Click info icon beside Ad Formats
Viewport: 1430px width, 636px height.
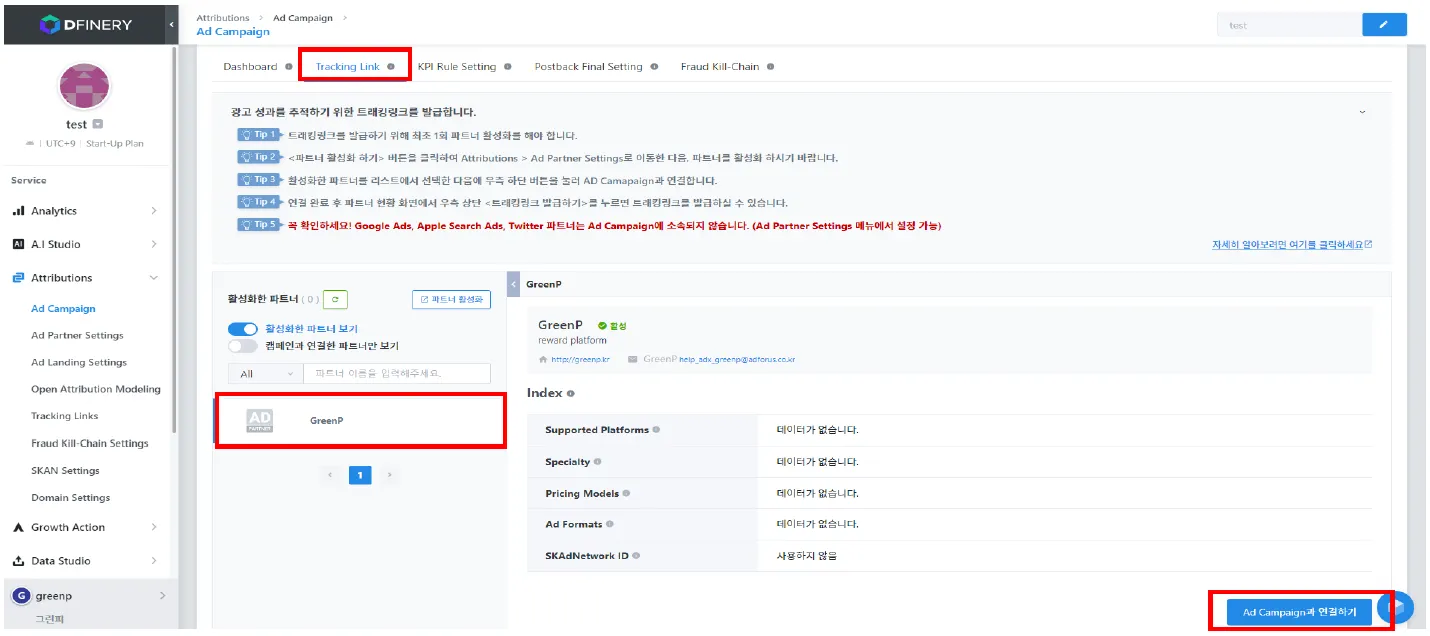tap(610, 524)
